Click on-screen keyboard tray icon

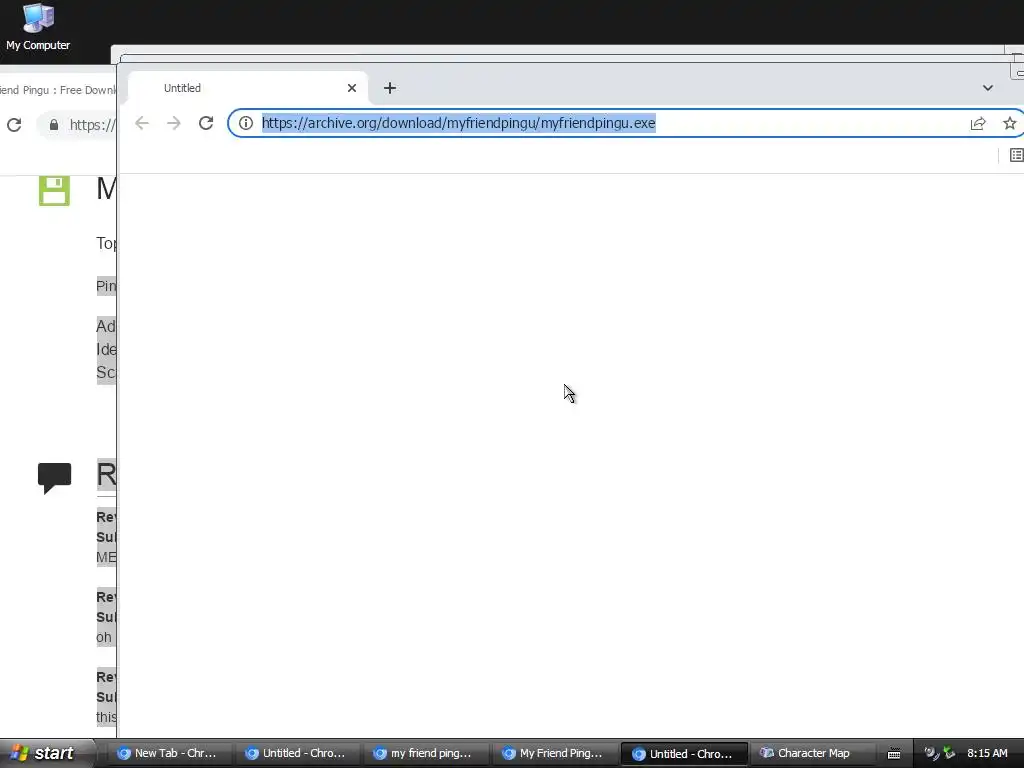tap(894, 754)
